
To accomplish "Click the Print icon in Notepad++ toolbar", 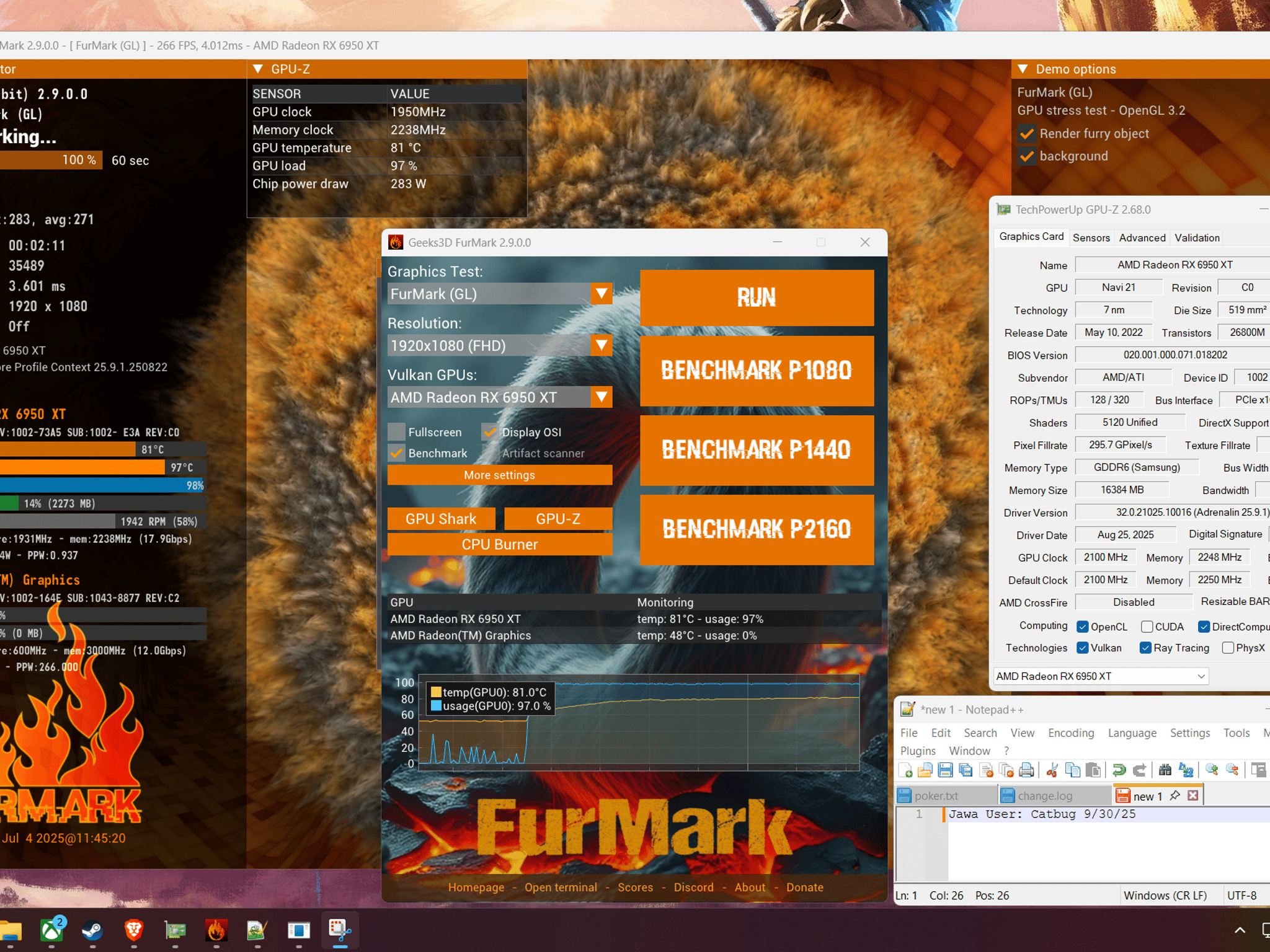I will coord(1027,770).
